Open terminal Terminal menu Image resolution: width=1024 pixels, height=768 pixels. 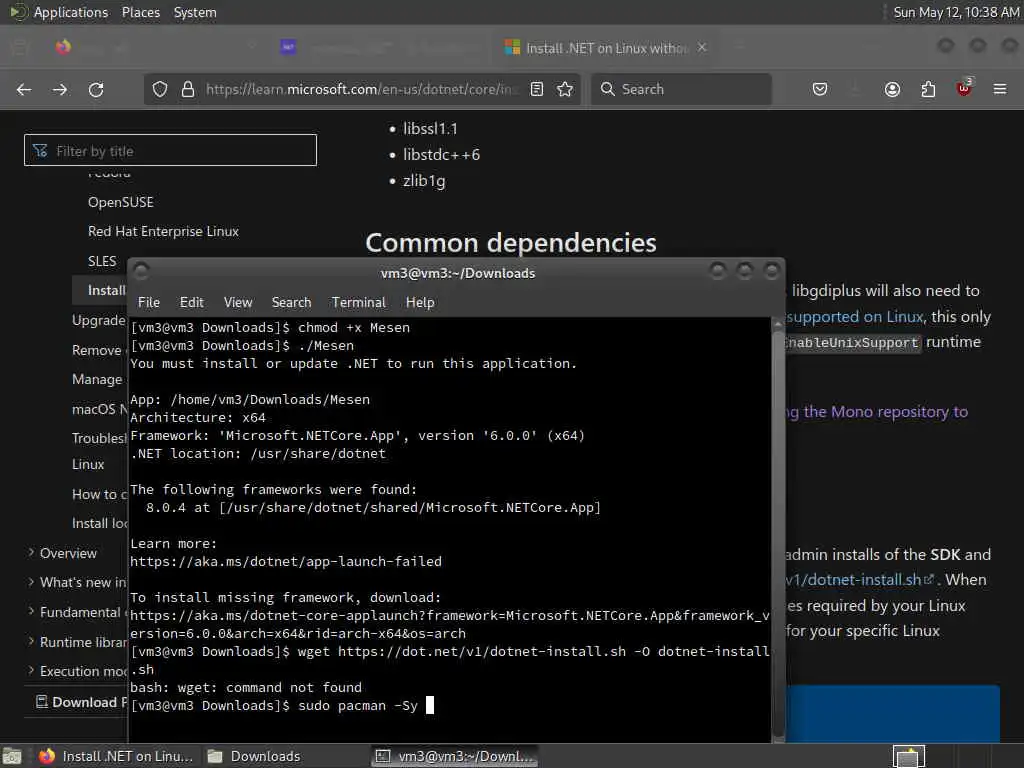click(359, 302)
